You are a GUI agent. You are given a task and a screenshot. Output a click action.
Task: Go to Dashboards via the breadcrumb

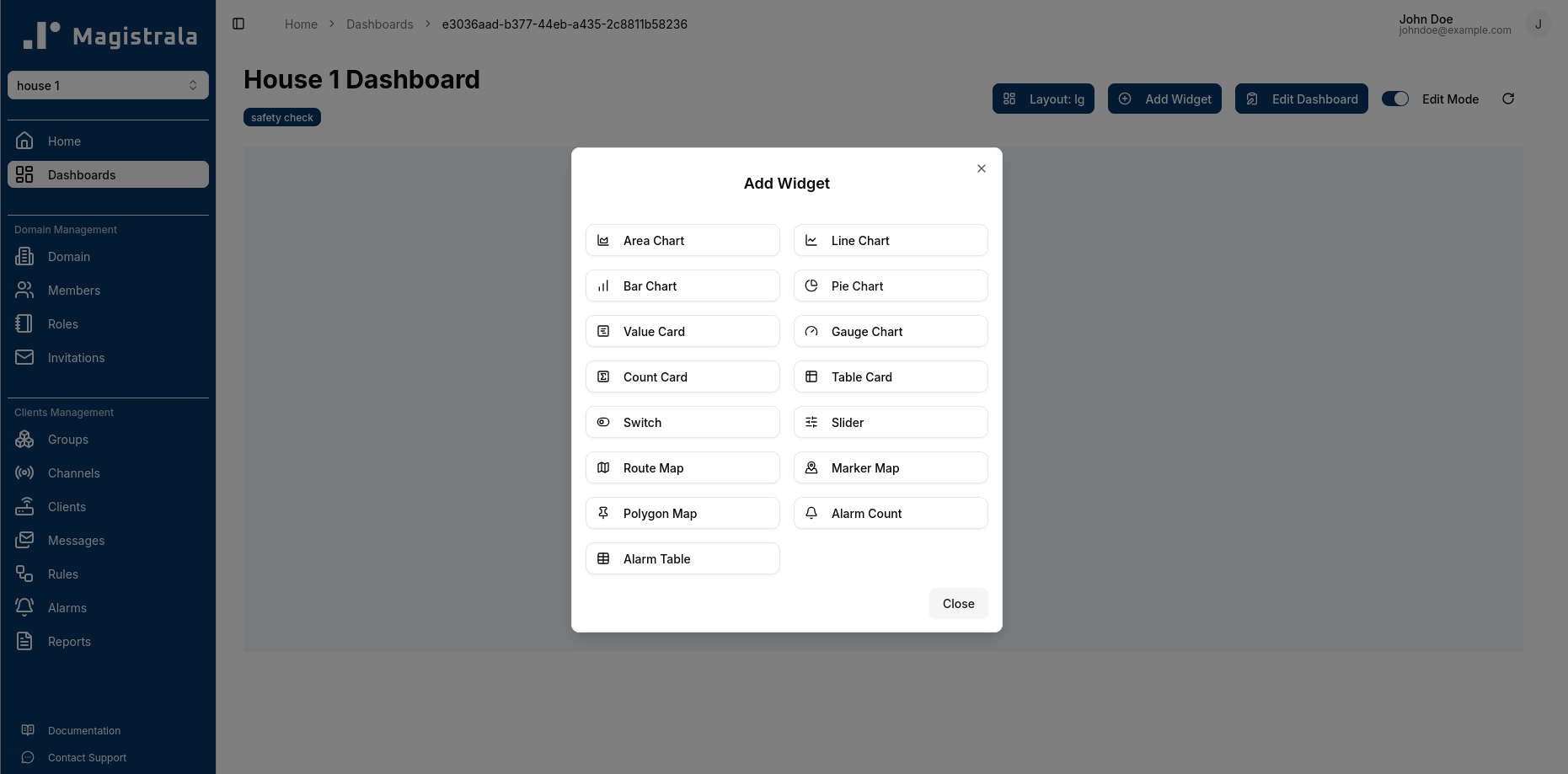tap(379, 24)
